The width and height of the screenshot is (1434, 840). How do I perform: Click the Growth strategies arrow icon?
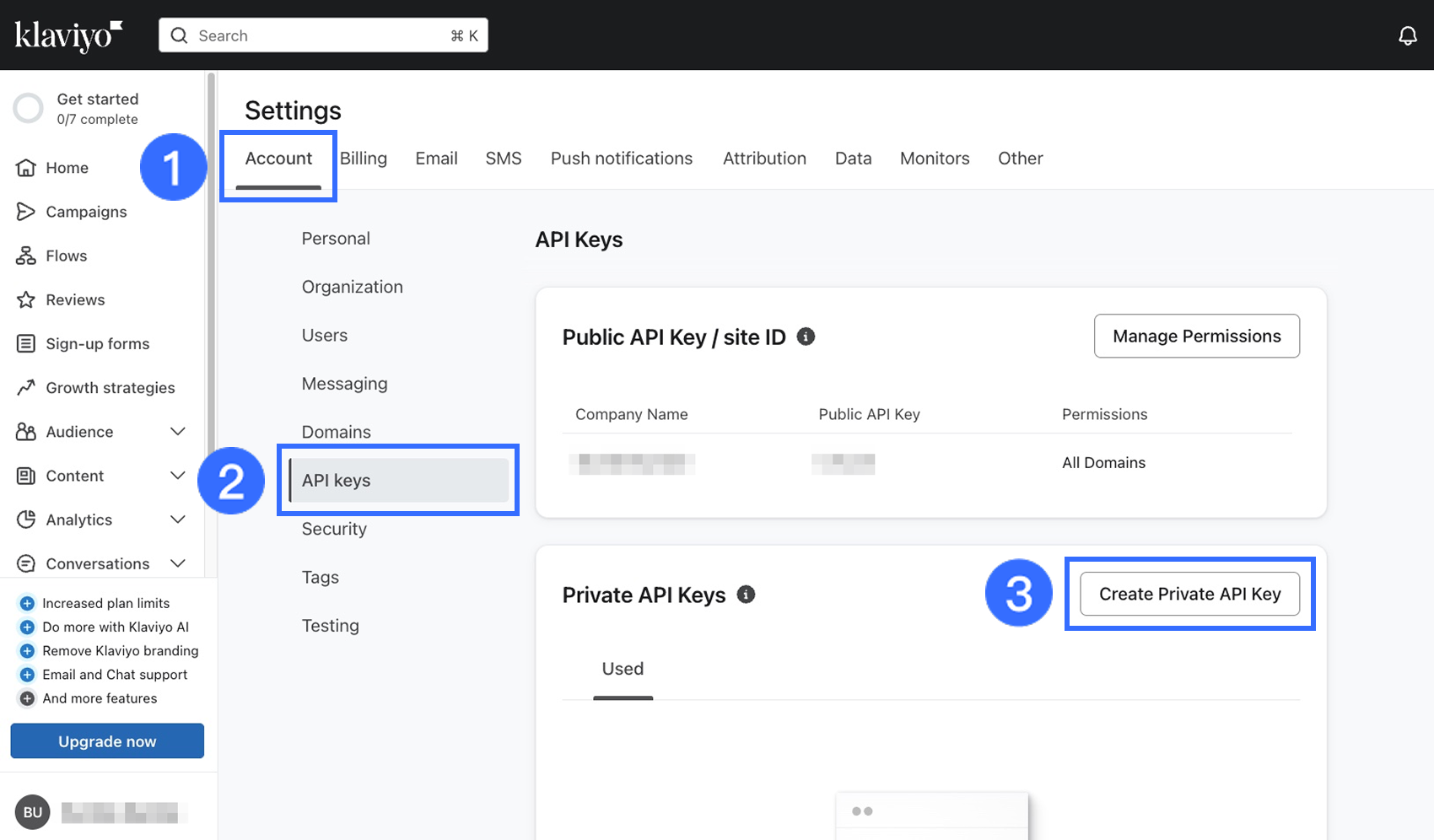[26, 387]
